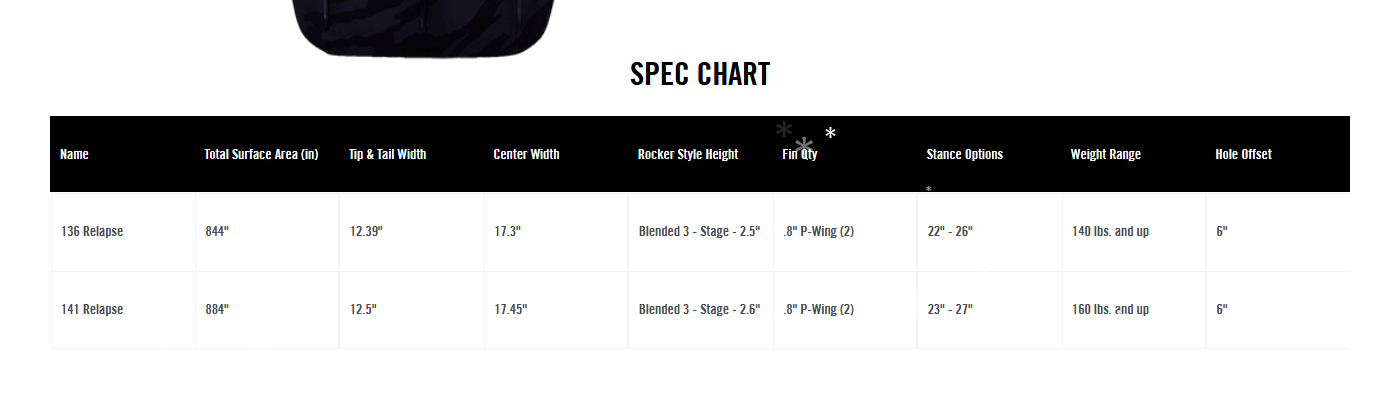
Task: Click the Rocker Style Height header
Action: coord(688,154)
